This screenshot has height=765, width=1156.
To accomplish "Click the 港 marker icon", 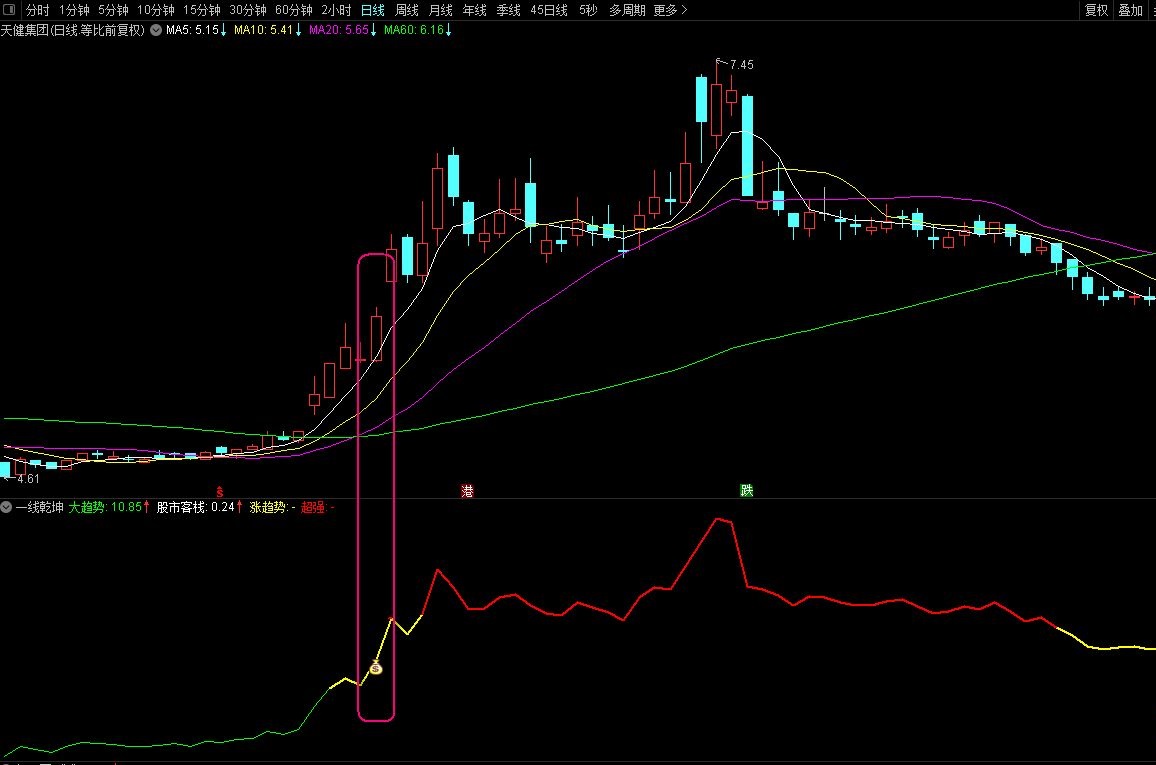I will 467,491.
